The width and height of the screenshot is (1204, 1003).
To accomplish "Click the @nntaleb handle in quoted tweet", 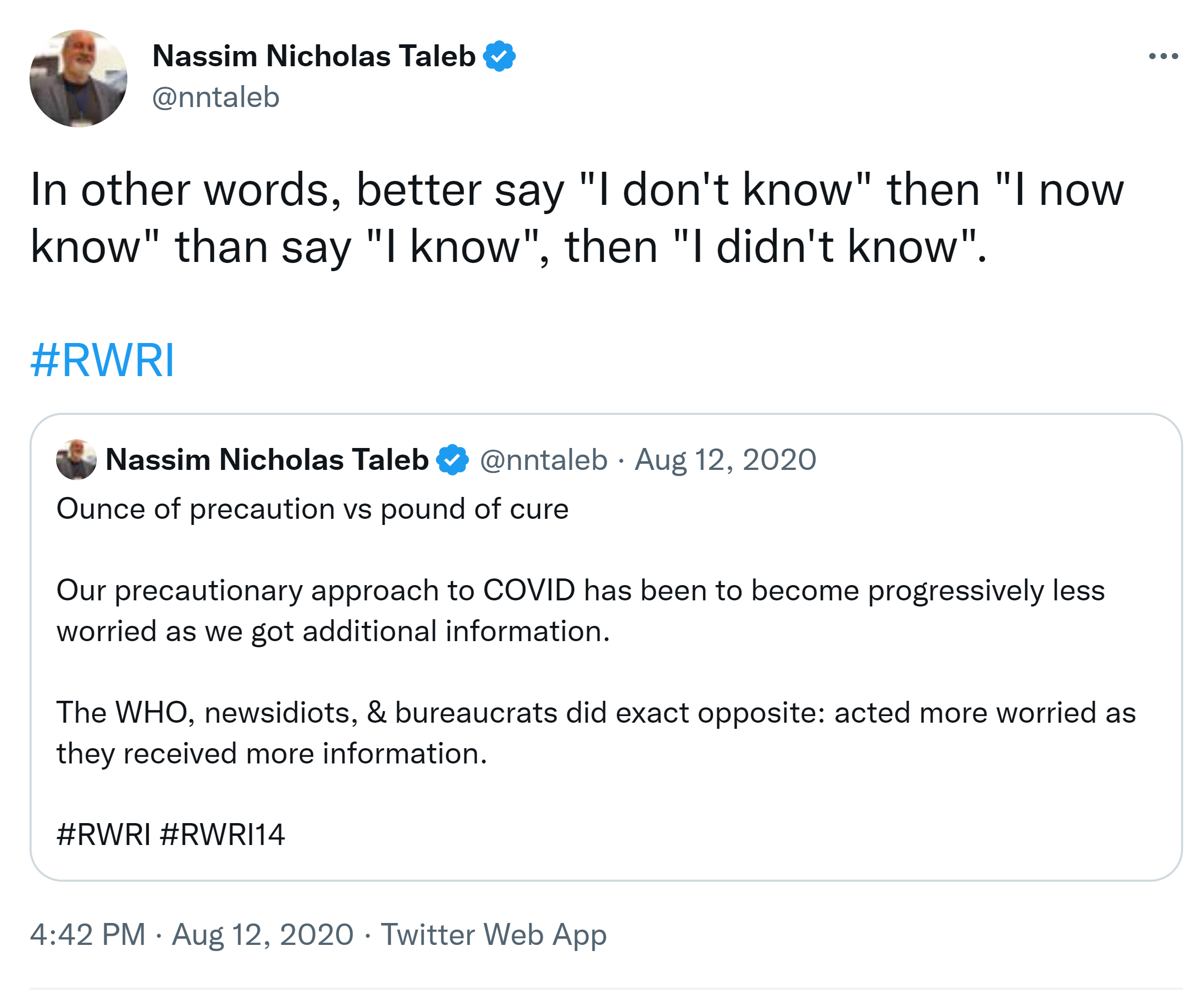I will (544, 459).
